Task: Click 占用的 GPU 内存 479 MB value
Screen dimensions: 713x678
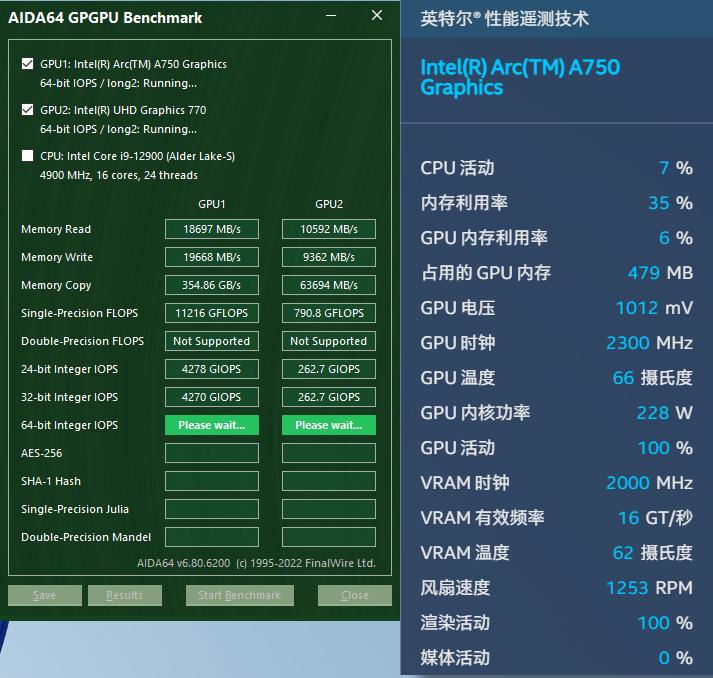Action: point(660,273)
